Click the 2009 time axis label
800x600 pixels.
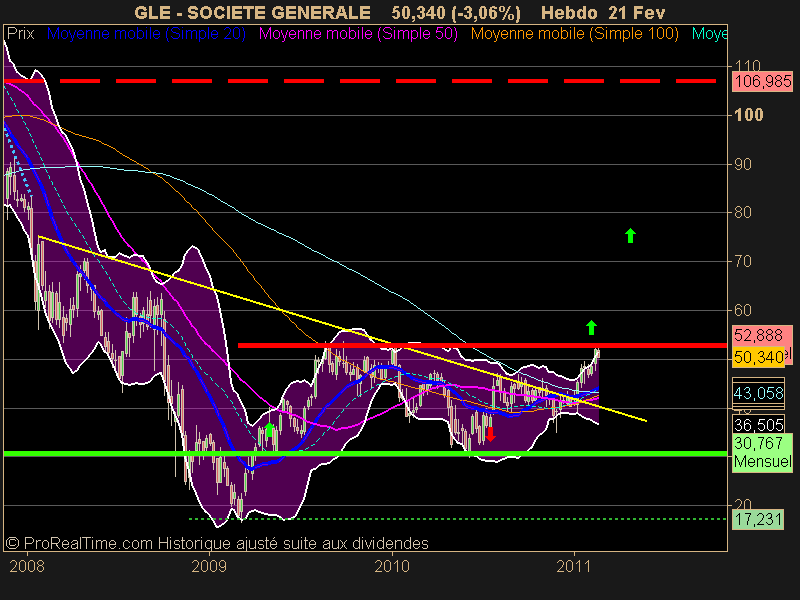click(x=209, y=566)
